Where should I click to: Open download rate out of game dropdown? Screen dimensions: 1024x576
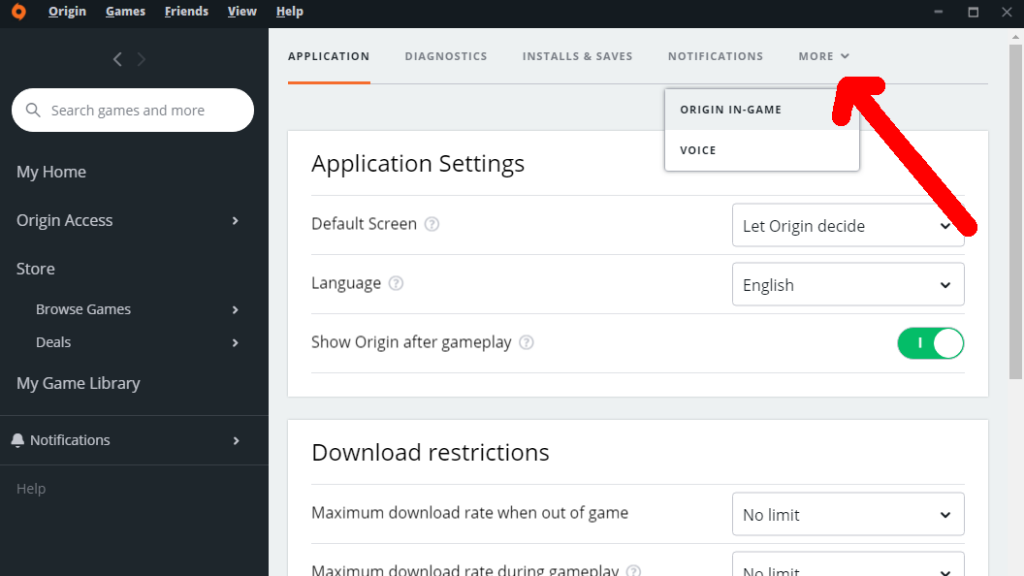pos(848,514)
